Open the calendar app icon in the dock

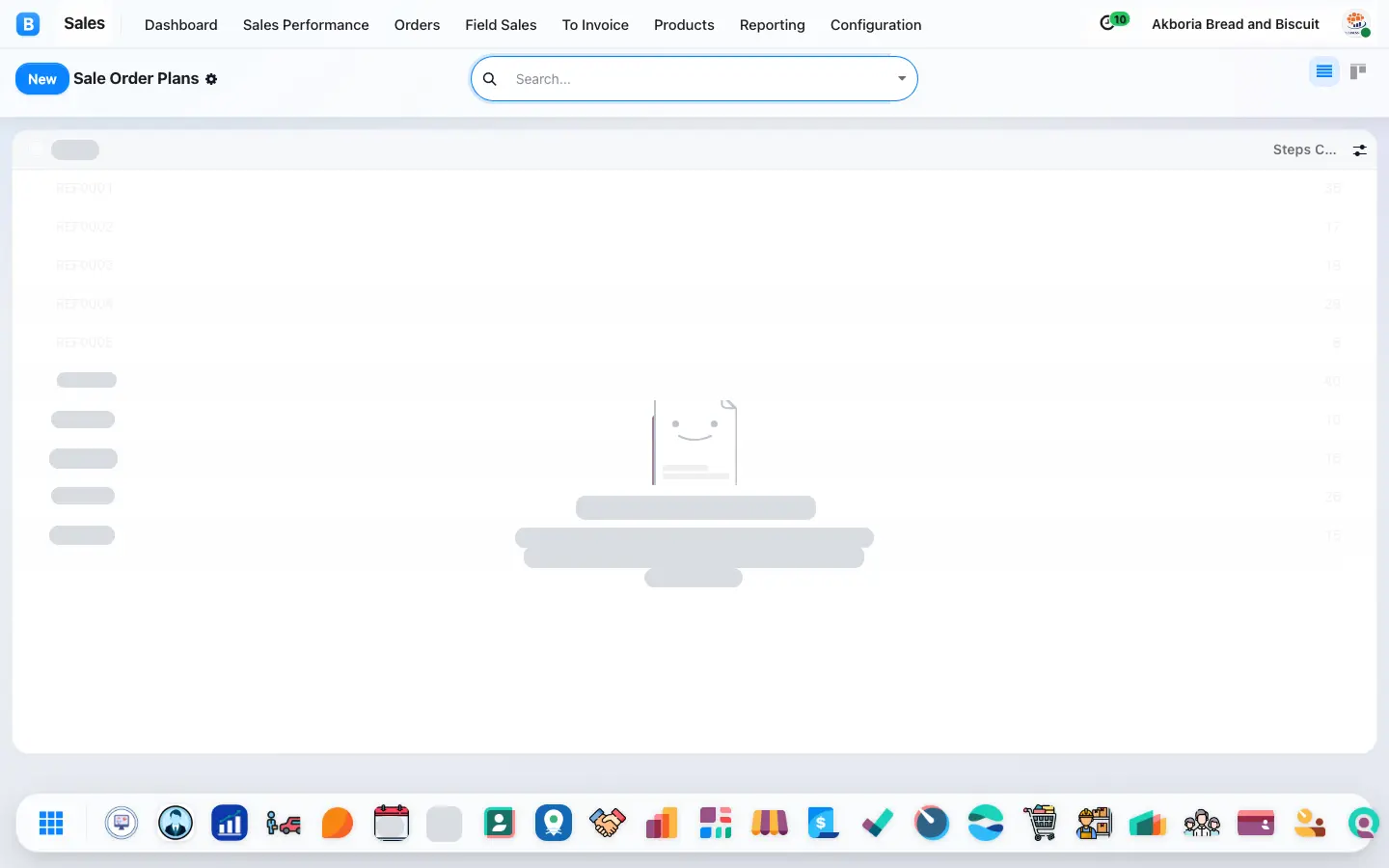[x=392, y=823]
